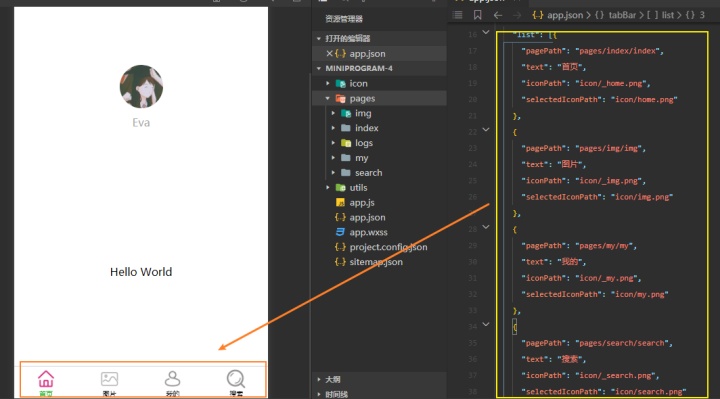Open the app.wxss stylesheet file
720x399 pixels.
pos(368,232)
